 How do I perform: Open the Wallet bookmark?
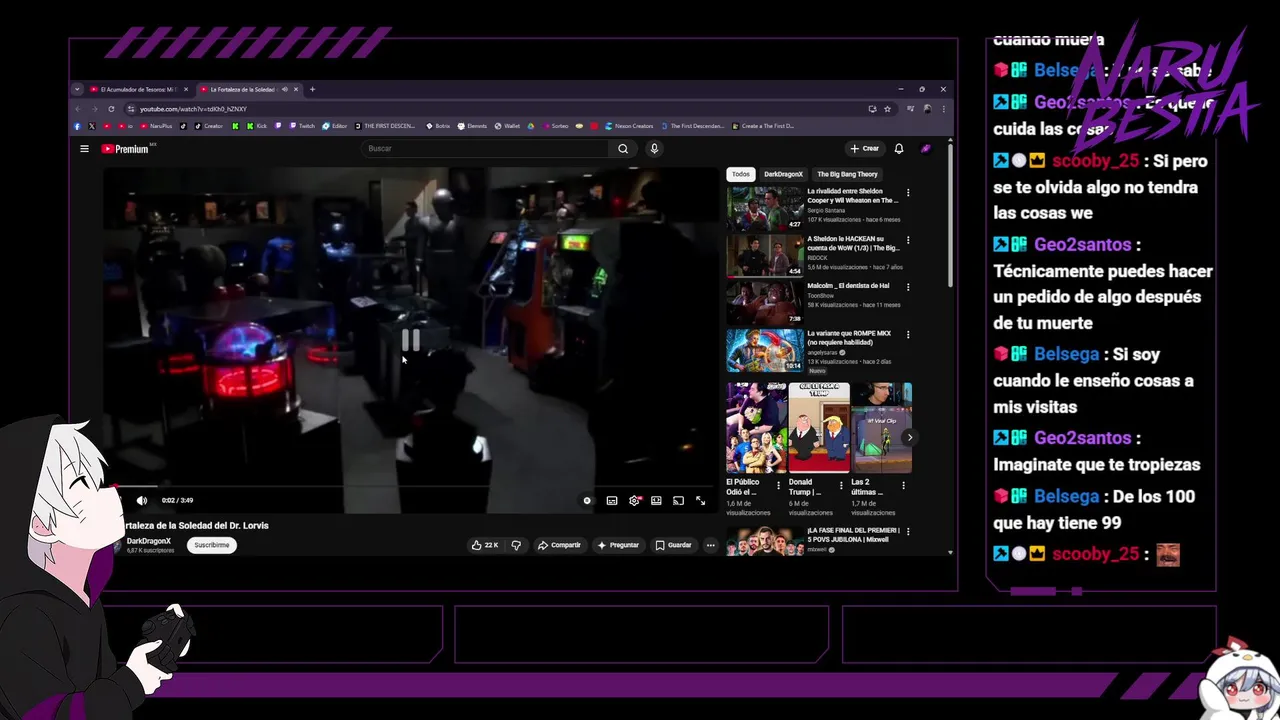tap(508, 126)
